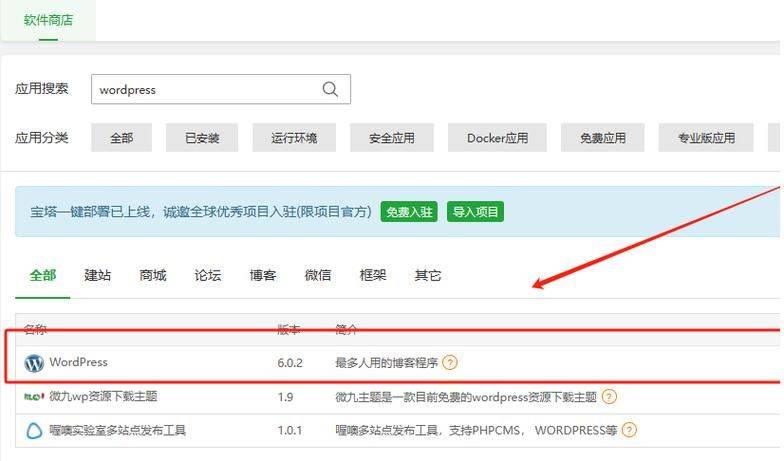This screenshot has width=784, height=461.
Task: Click 微九wp资源下载主题 name
Action: pos(103,396)
